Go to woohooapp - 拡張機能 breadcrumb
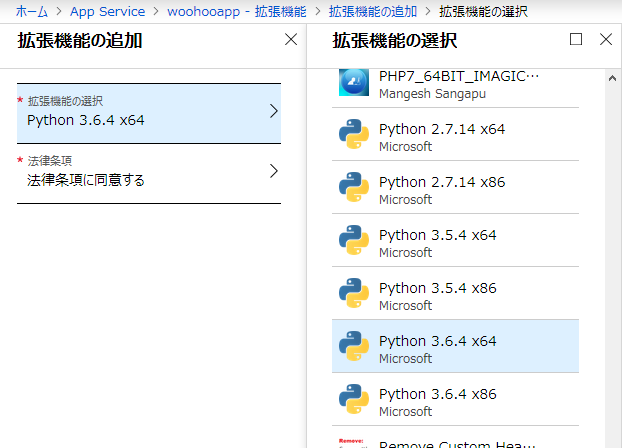This screenshot has height=448, width=622. pyautogui.click(x=237, y=12)
